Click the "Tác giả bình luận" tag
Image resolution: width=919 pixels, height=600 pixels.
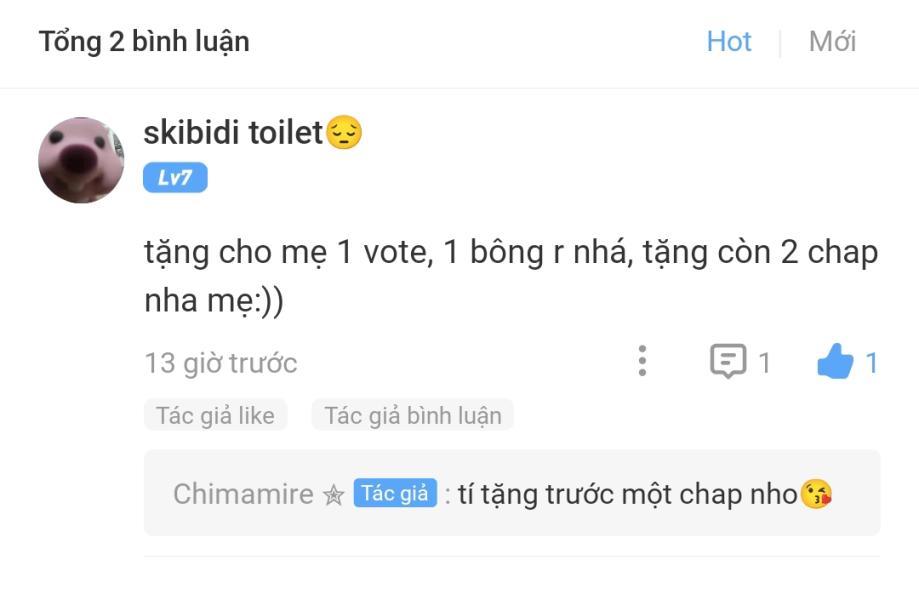[412, 415]
